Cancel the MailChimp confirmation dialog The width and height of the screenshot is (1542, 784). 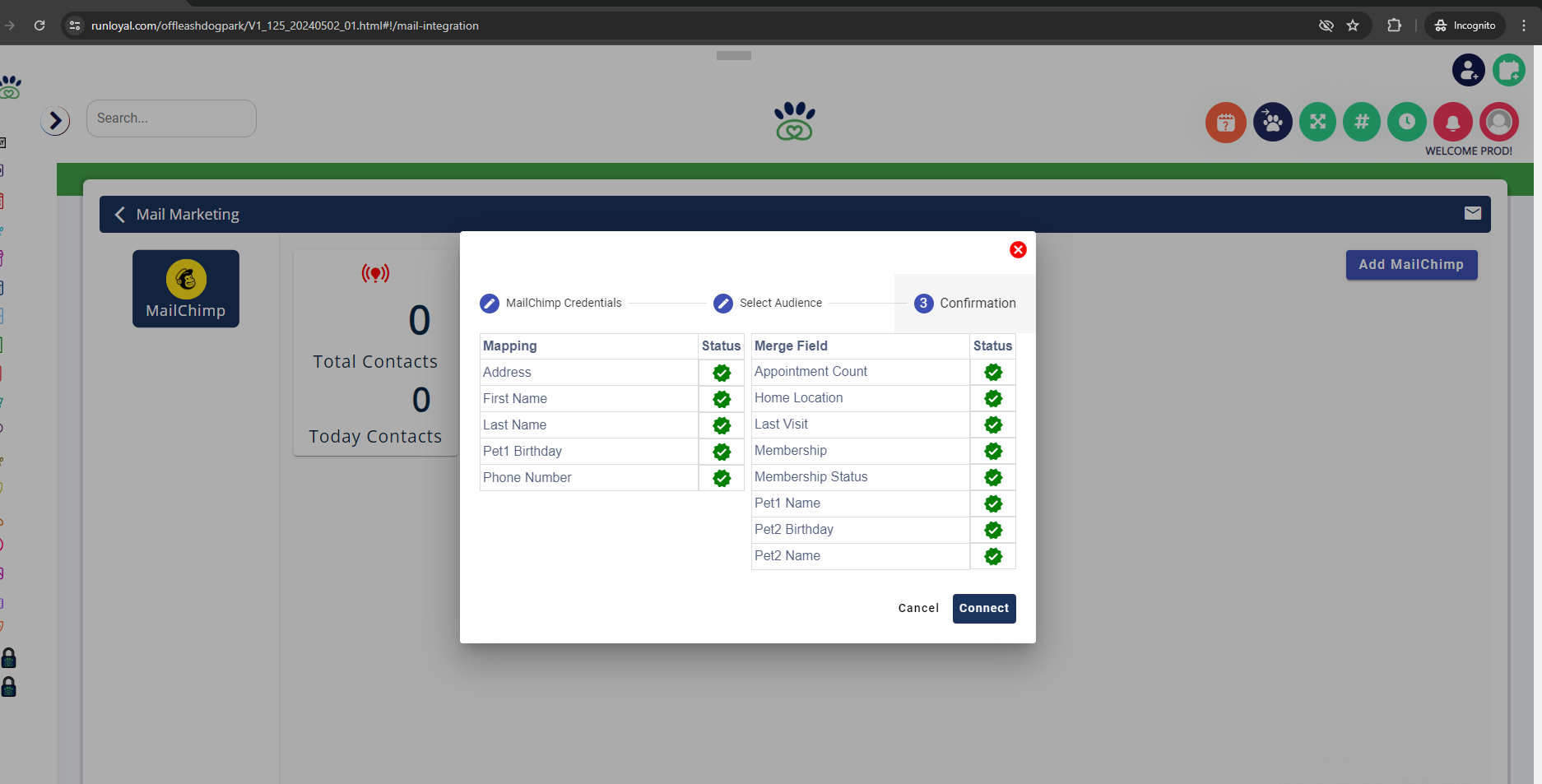[x=918, y=609]
